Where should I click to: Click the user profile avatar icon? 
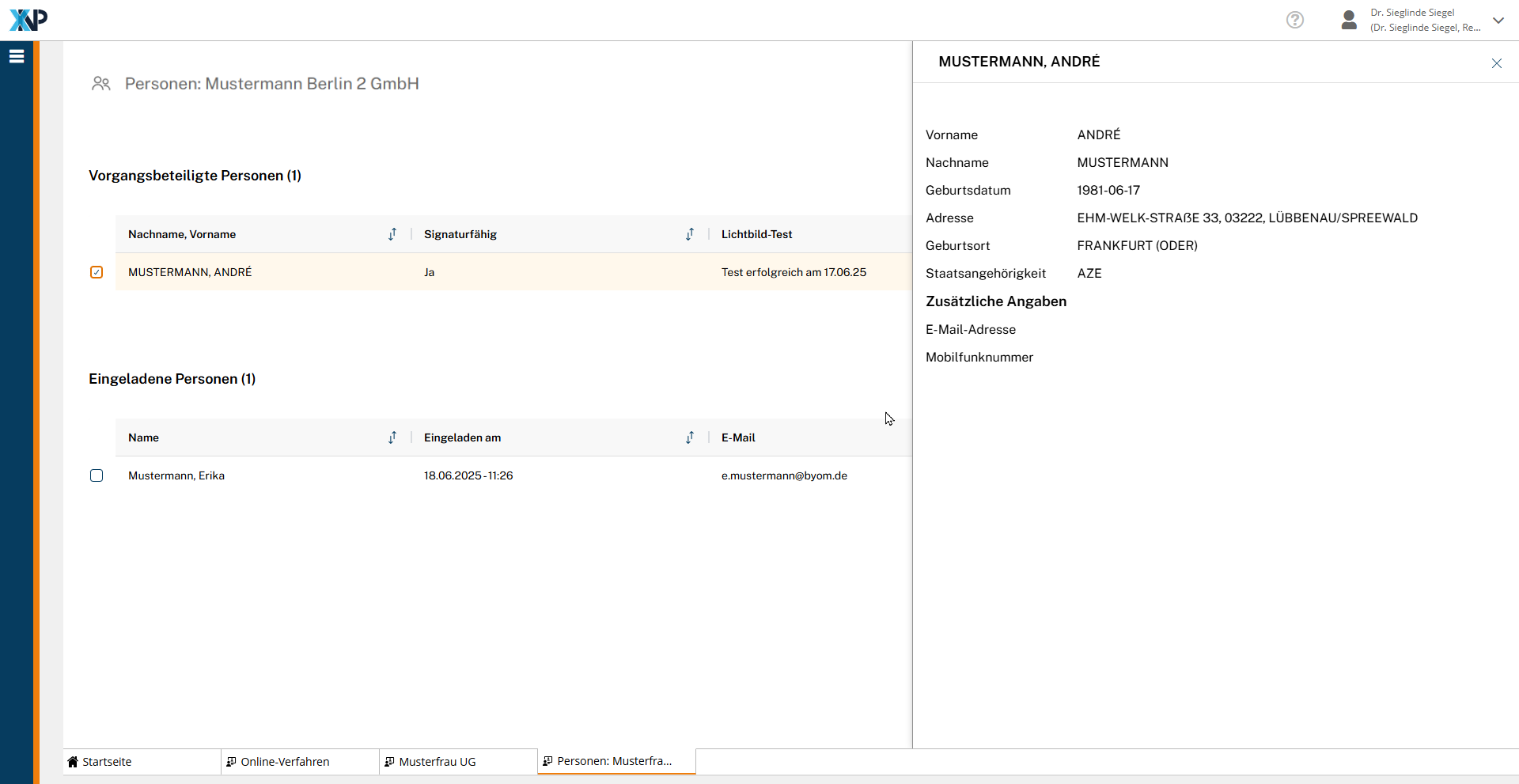pos(1349,20)
